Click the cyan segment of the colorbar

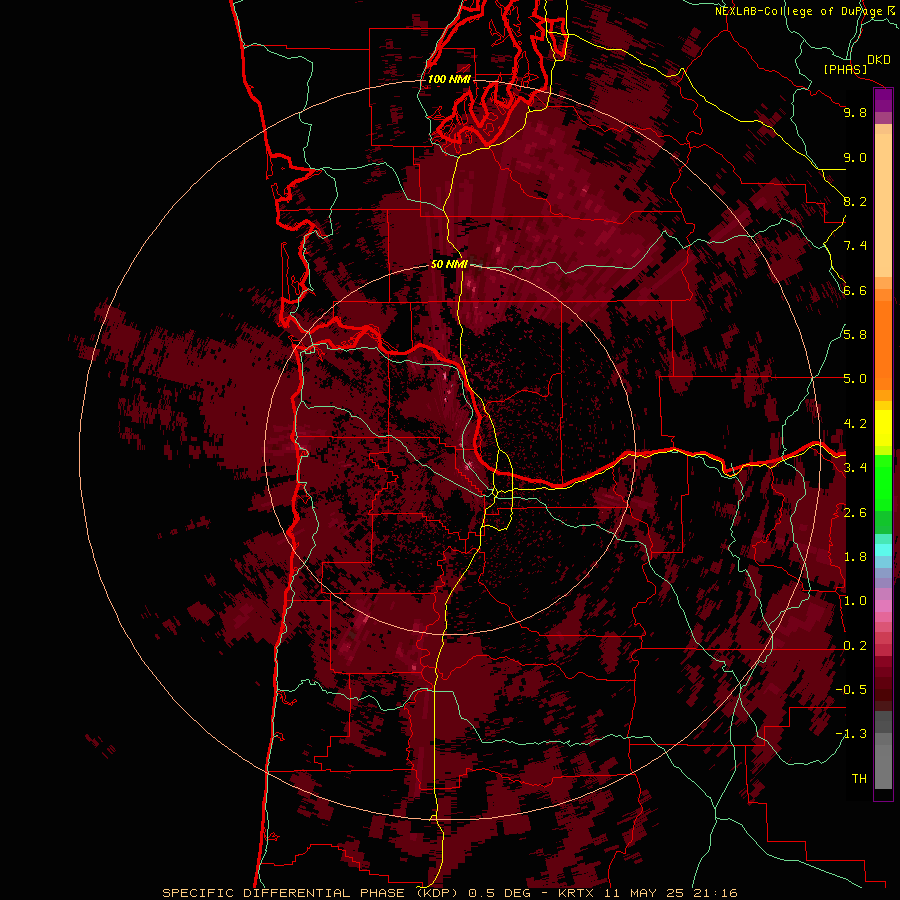[x=883, y=550]
